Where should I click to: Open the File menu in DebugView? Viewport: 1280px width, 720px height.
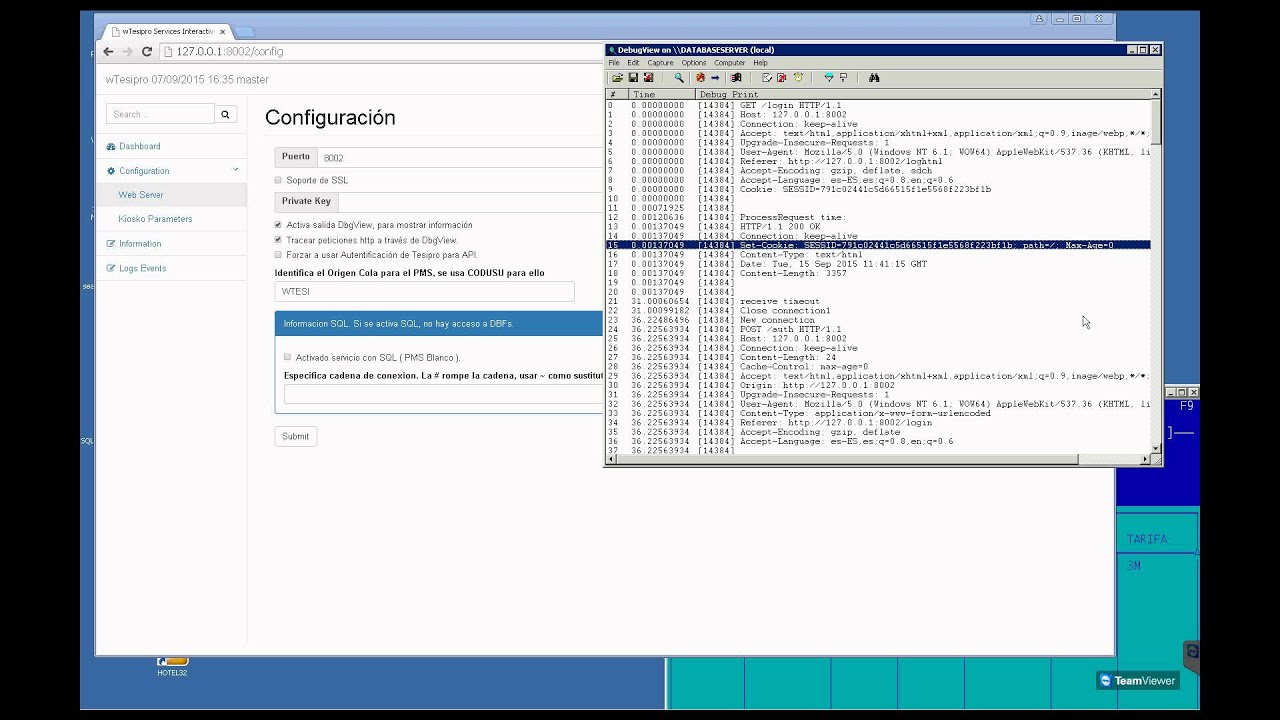tap(614, 63)
